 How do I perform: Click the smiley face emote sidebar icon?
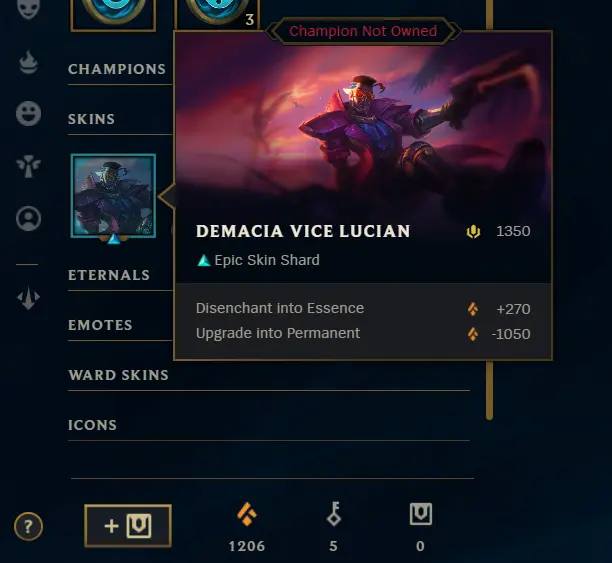click(28, 114)
